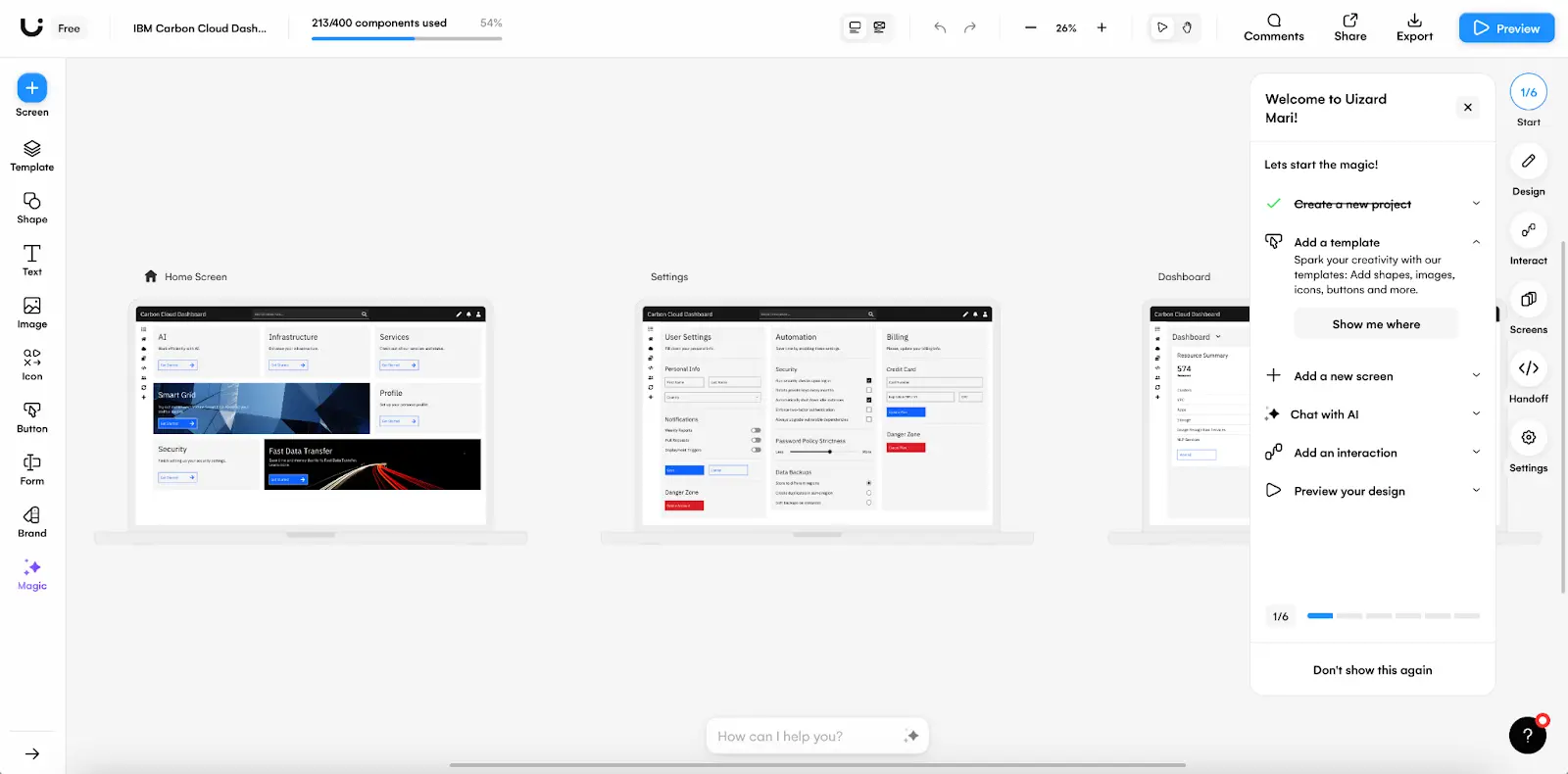Open the Handoff code panel

point(1529,377)
